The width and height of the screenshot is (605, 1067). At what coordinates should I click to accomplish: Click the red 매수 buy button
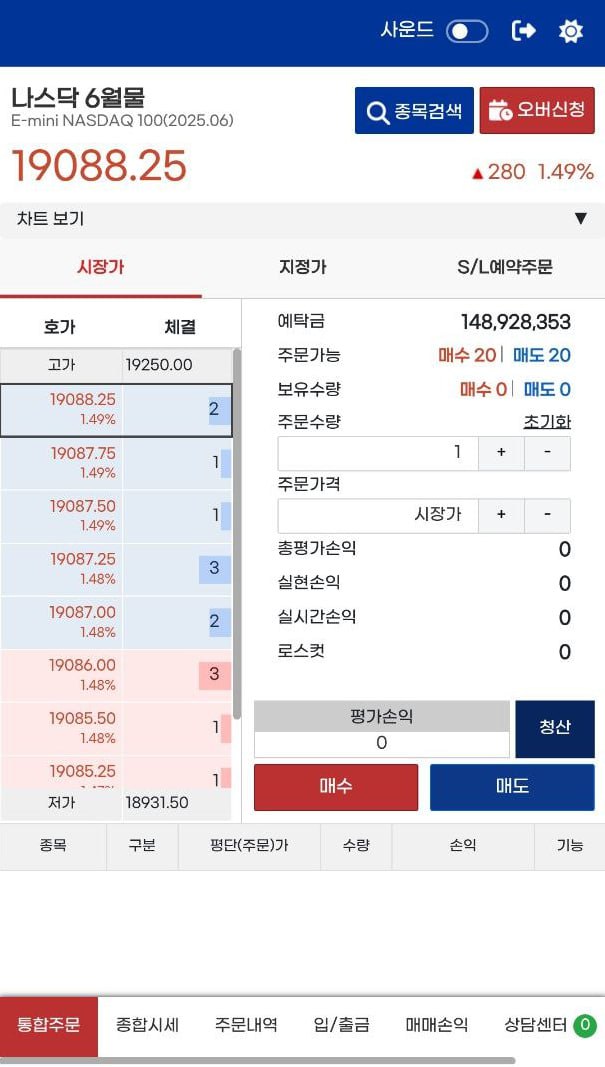(x=336, y=787)
